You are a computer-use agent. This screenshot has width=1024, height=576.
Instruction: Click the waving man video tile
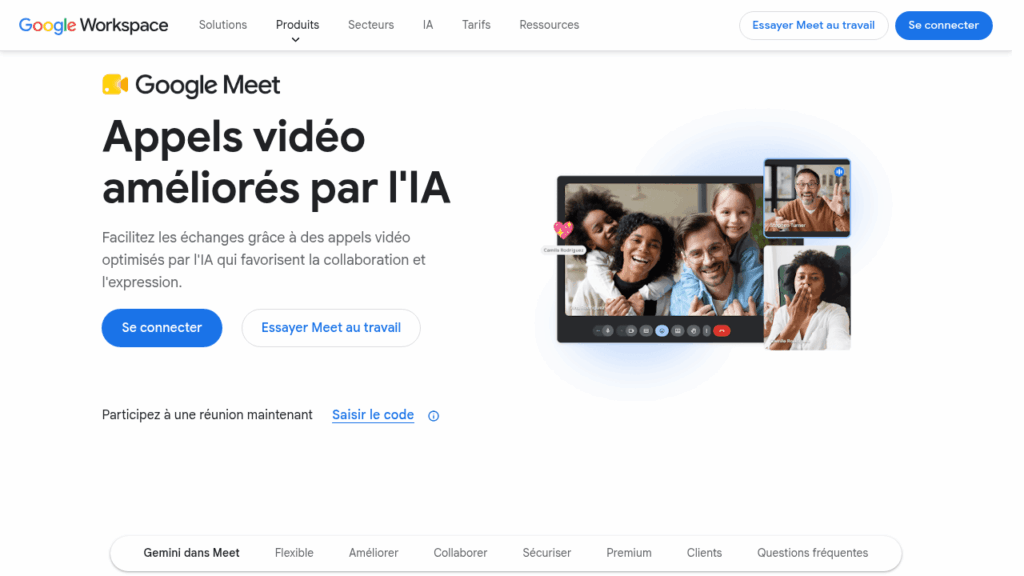tap(807, 197)
